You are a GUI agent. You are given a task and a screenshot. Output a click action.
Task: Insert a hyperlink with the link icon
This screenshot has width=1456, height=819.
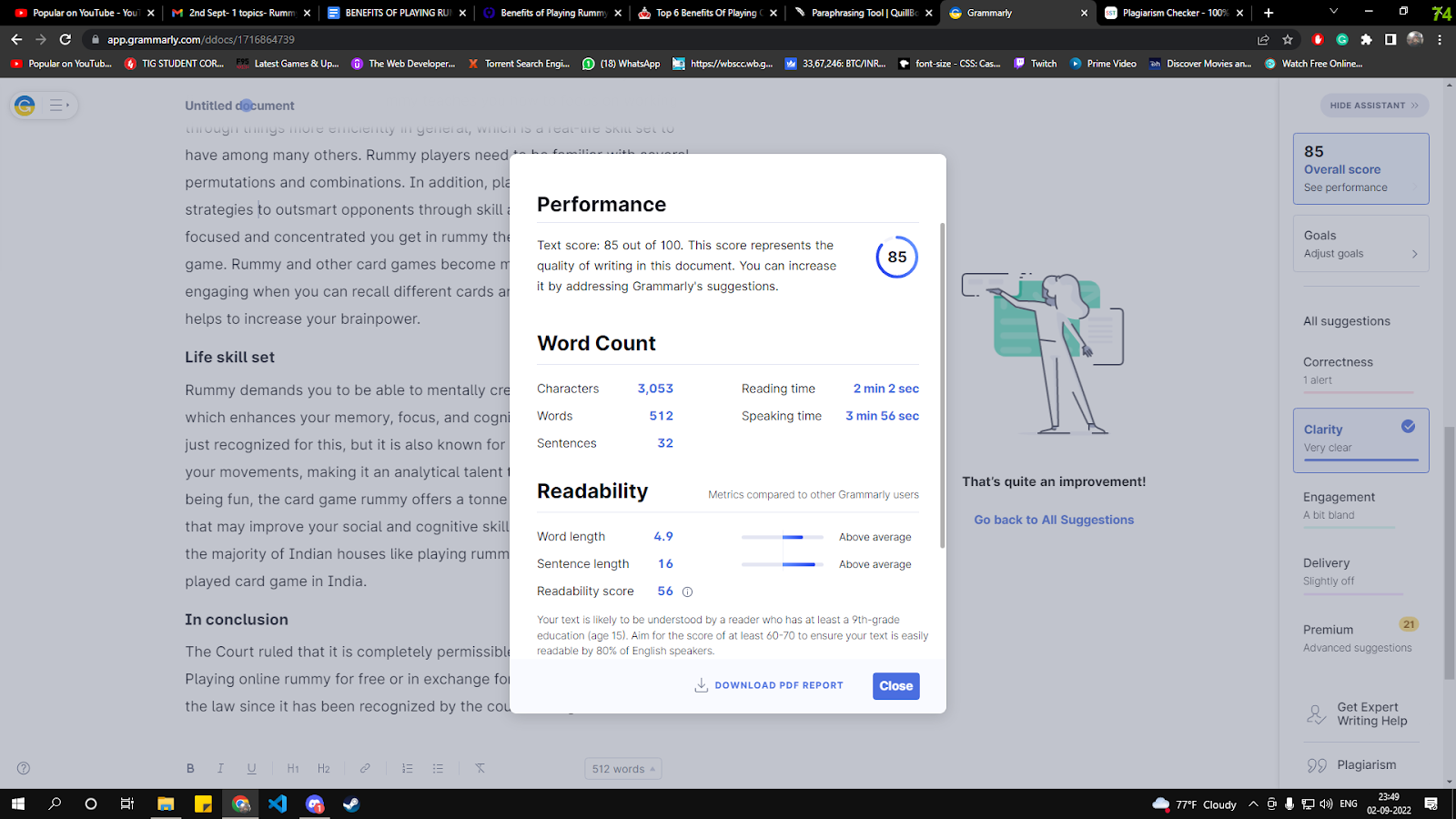365,768
